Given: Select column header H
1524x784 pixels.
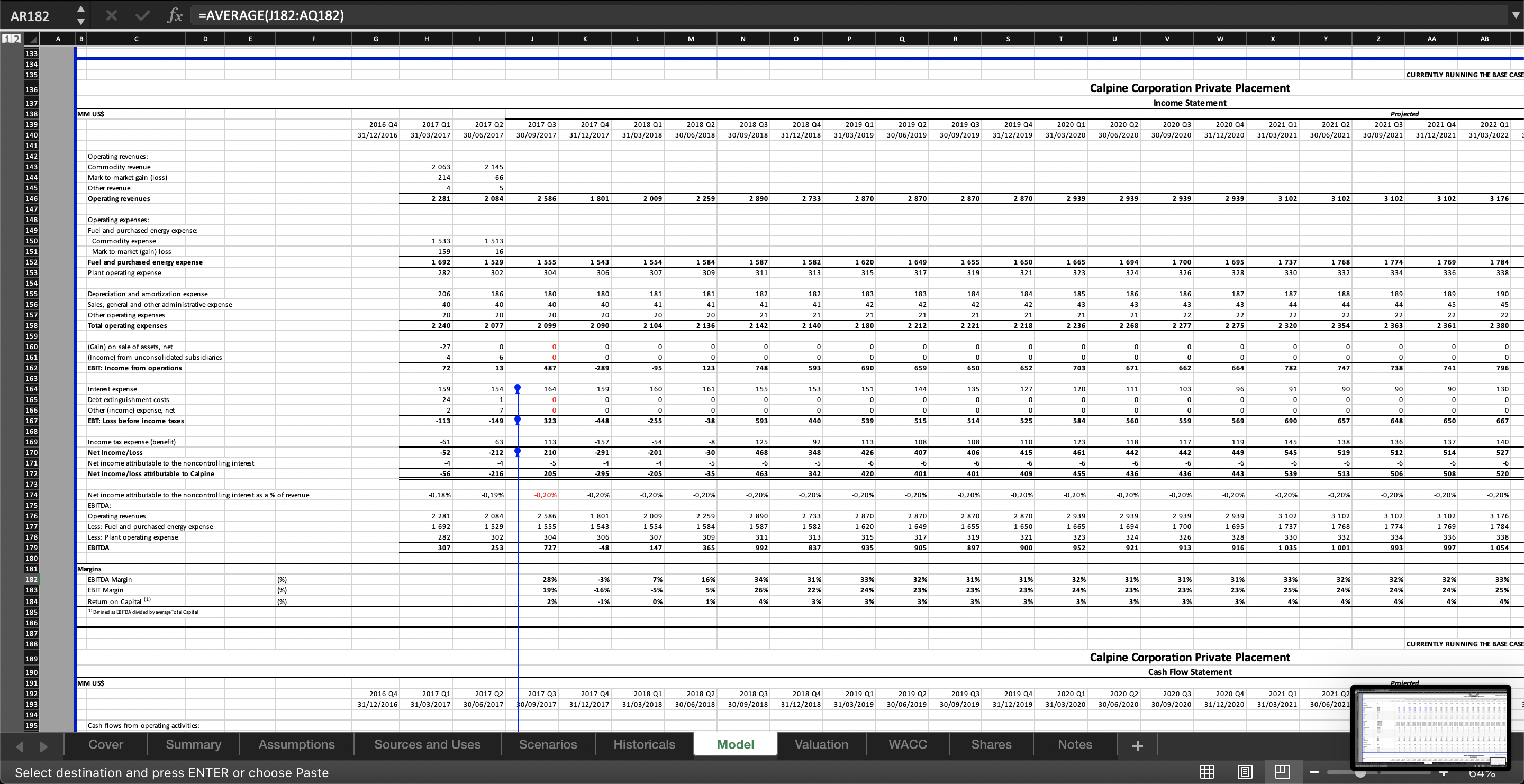Looking at the screenshot, I should [426, 39].
